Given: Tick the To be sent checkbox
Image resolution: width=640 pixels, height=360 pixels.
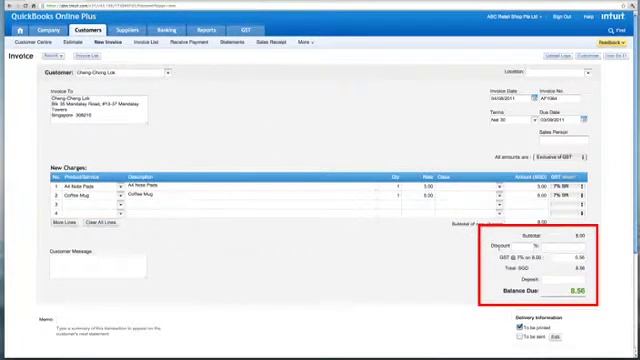Looking at the screenshot, I should [520, 336].
